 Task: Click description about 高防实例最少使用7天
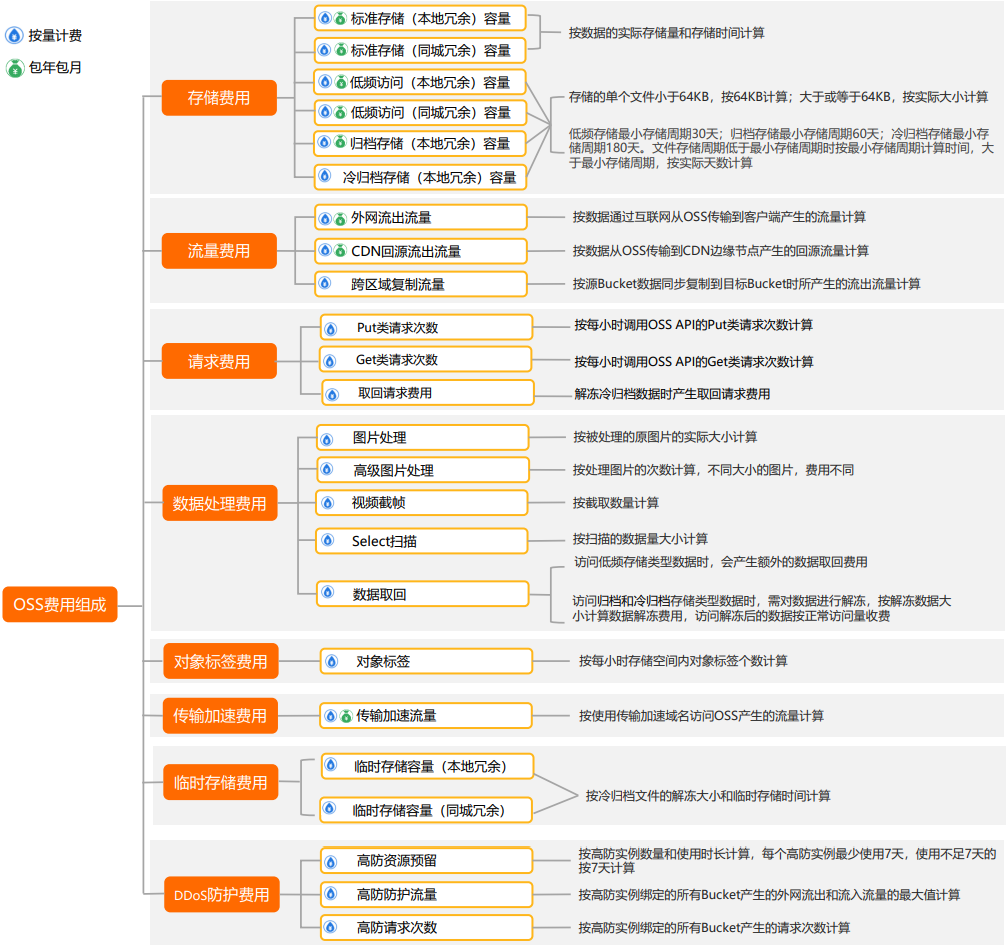click(x=787, y=861)
